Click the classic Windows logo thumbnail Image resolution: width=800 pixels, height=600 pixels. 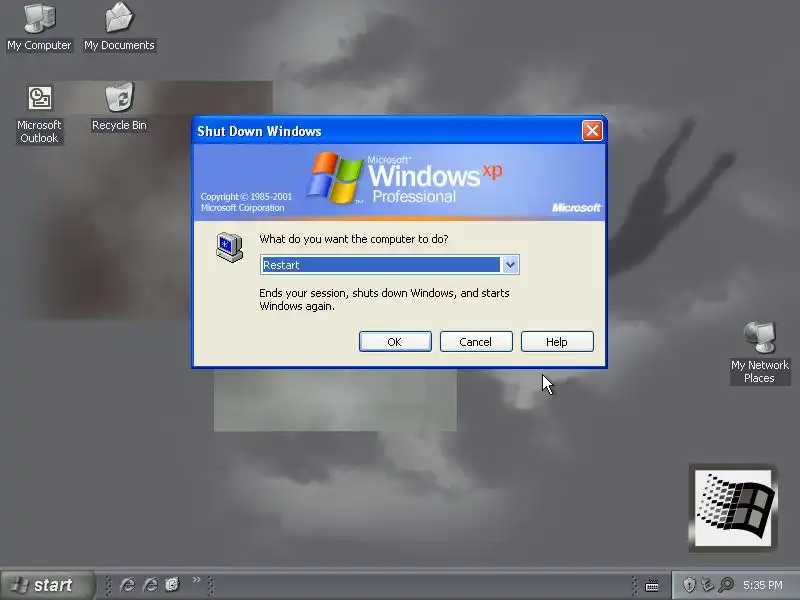pos(733,508)
